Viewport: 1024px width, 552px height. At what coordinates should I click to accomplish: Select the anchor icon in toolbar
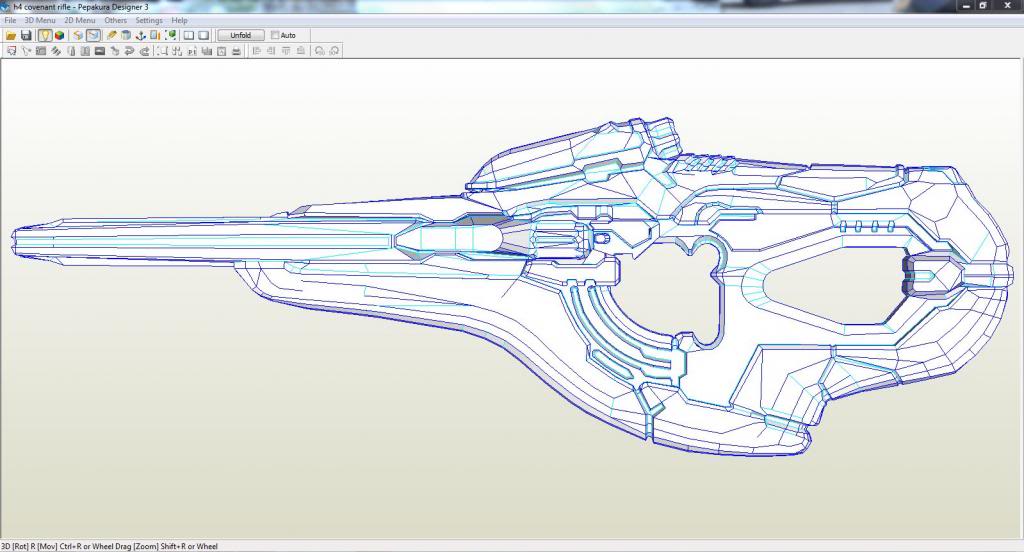(142, 35)
